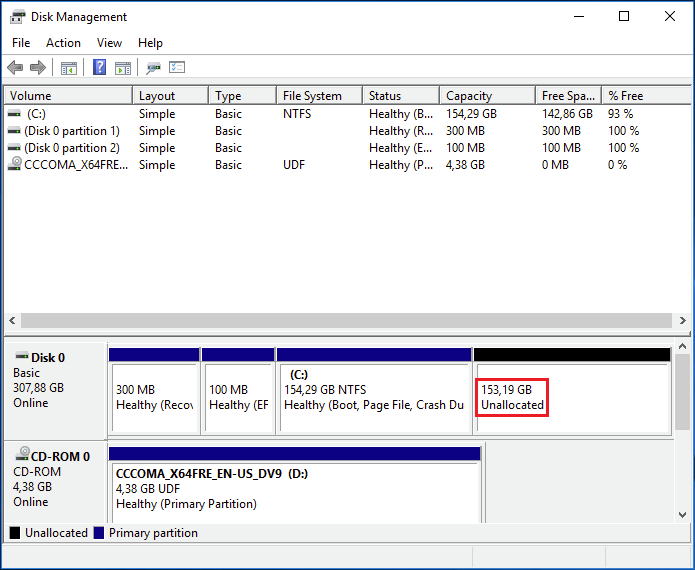The height and width of the screenshot is (570, 695).
Task: Open the Action menu
Action: click(x=63, y=43)
